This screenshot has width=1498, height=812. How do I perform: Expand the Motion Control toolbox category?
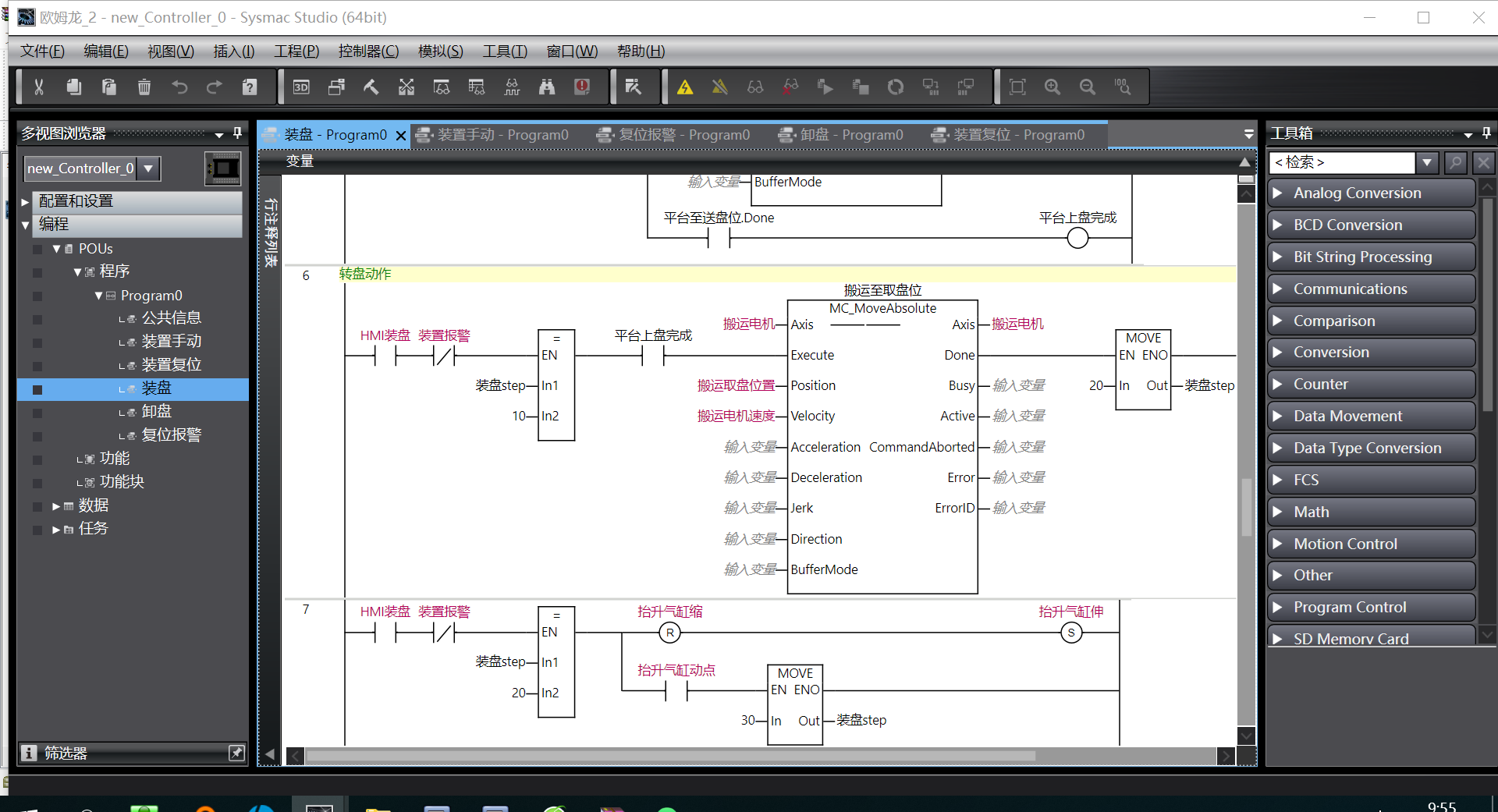(1371, 544)
